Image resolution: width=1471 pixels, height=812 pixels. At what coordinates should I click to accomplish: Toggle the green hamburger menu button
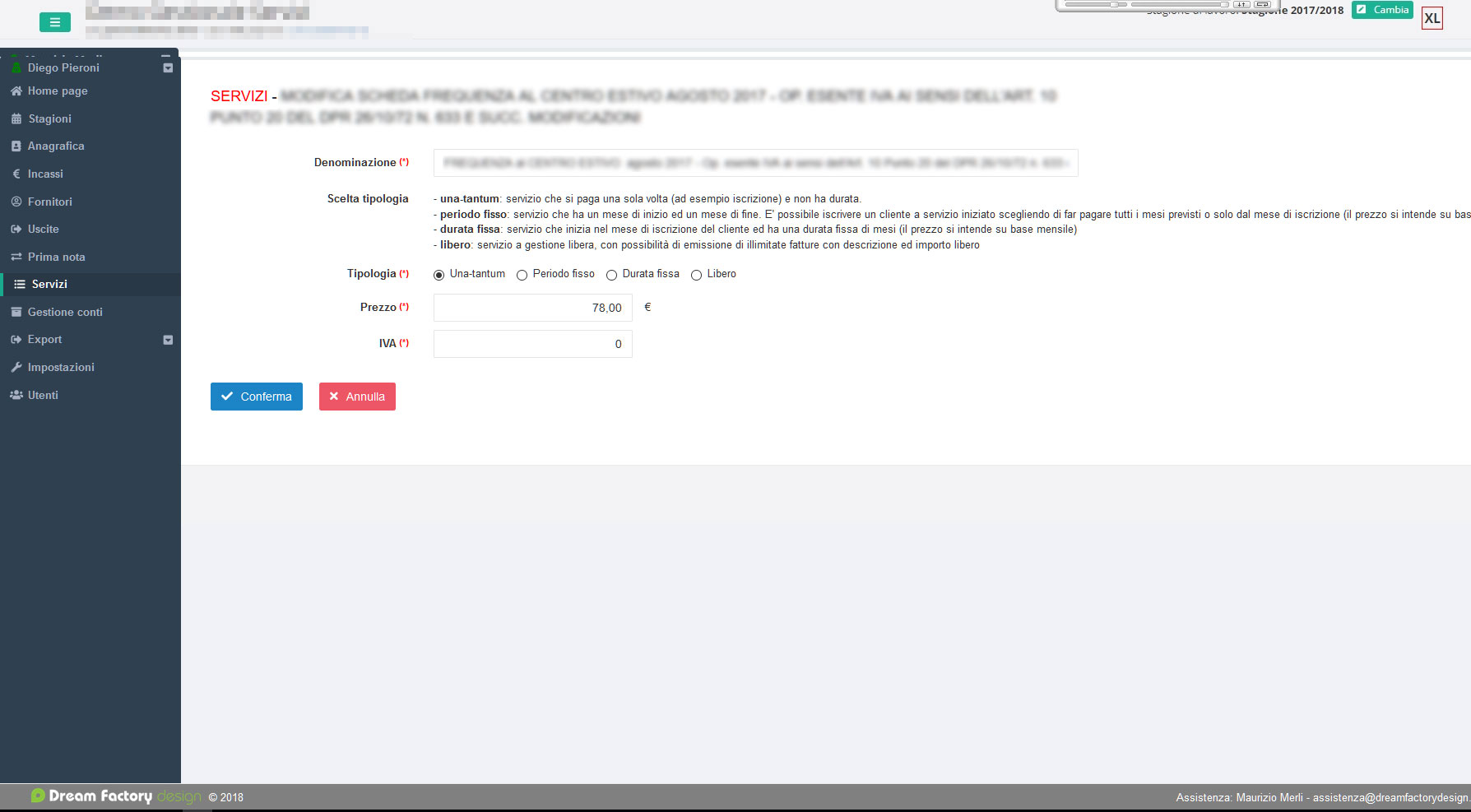tap(55, 22)
